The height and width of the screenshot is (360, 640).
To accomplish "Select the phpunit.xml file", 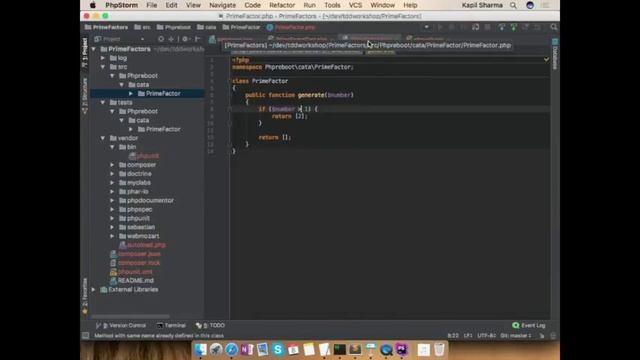I will pos(131,272).
